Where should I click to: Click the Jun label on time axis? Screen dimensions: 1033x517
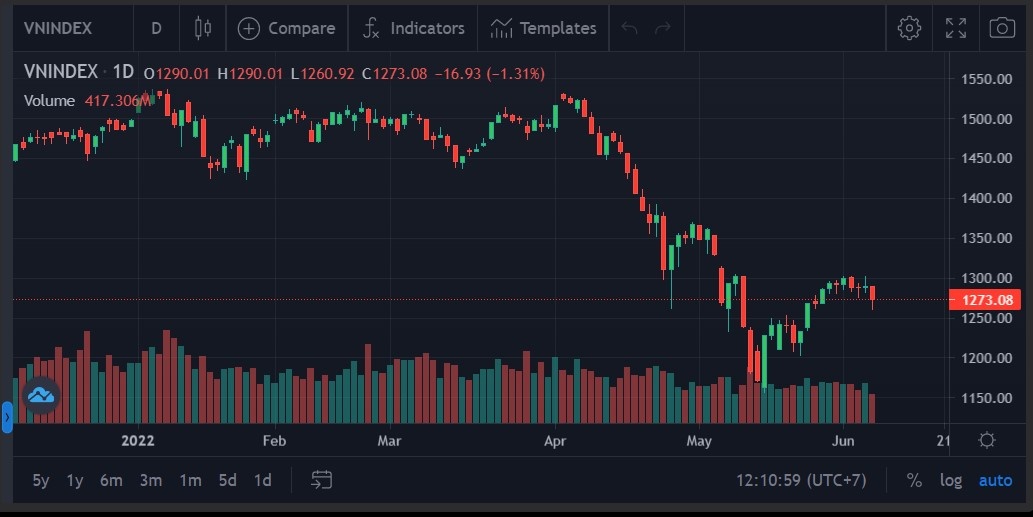pyautogui.click(x=843, y=441)
